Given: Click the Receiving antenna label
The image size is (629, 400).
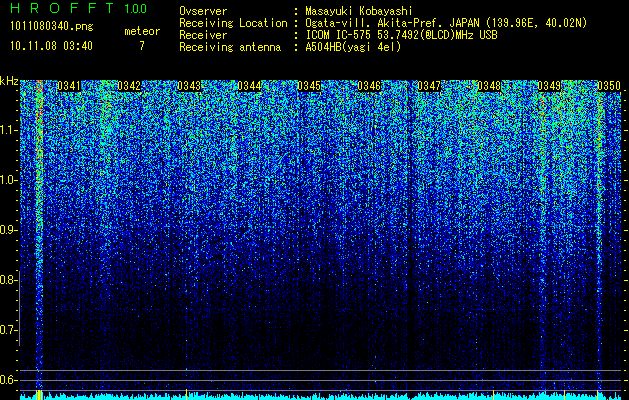Looking at the screenshot, I should [230, 47].
